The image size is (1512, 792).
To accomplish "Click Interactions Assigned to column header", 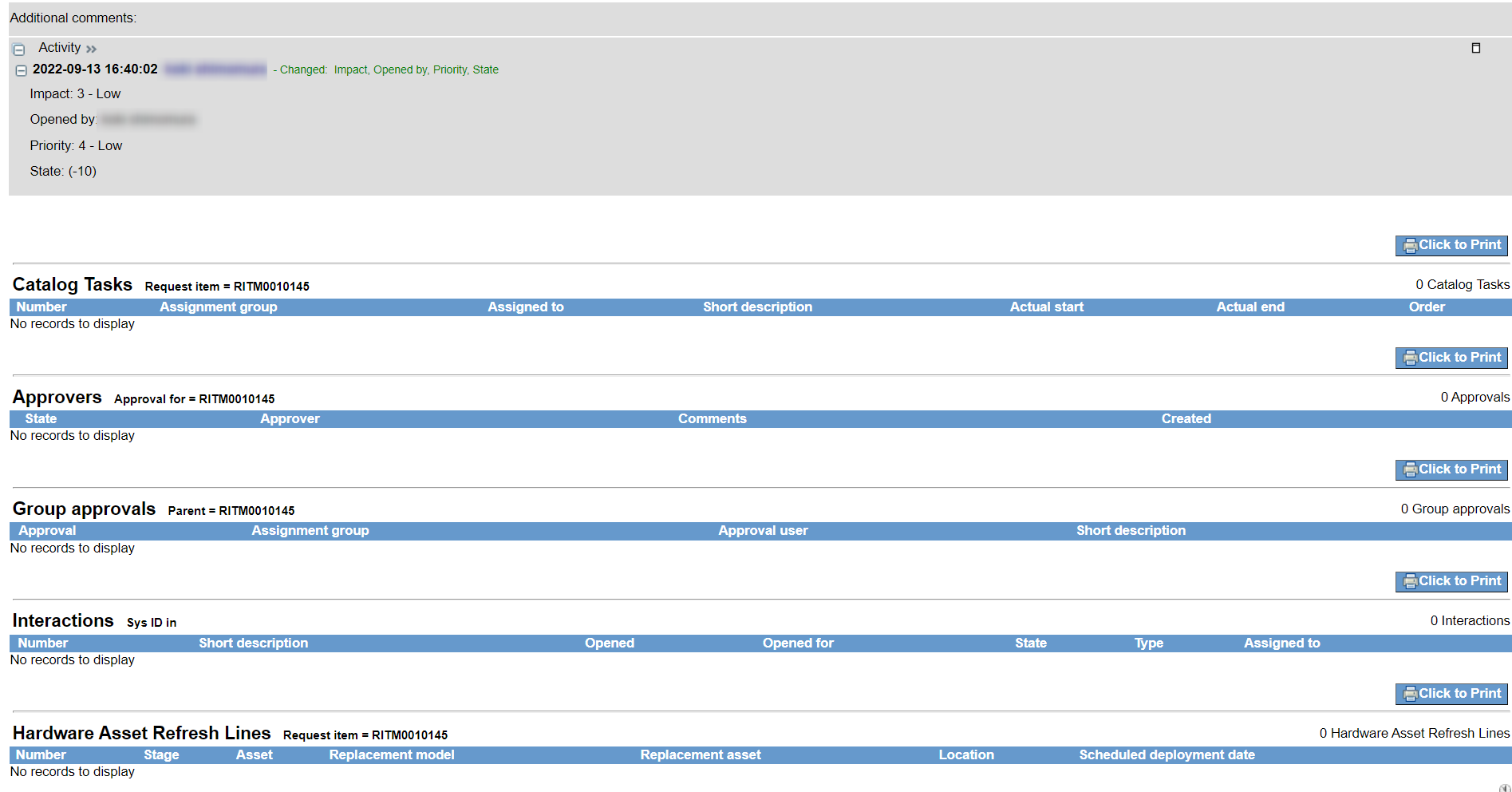I will [x=1282, y=643].
